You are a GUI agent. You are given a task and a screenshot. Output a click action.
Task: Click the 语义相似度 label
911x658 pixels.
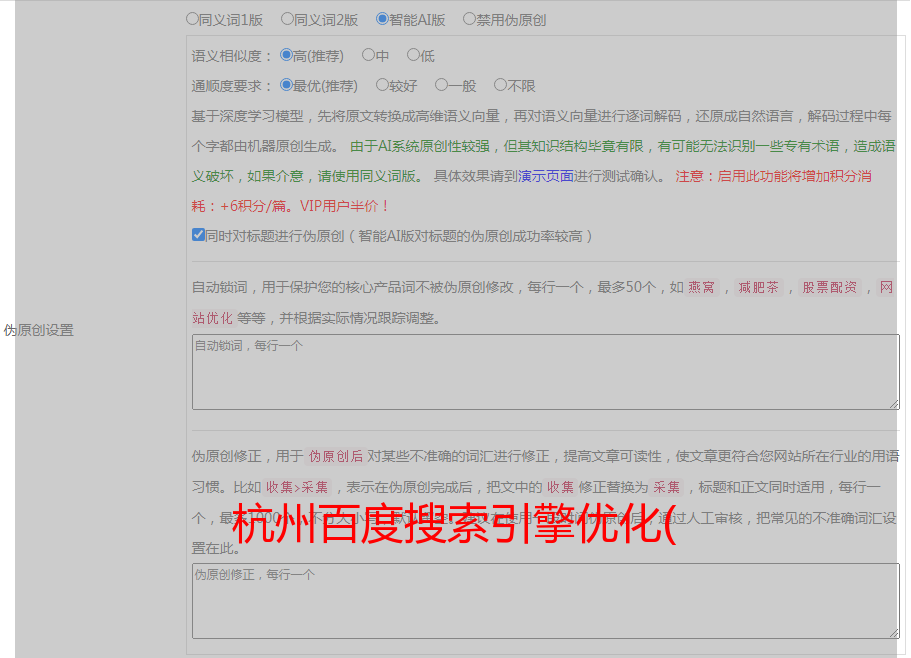point(232,56)
